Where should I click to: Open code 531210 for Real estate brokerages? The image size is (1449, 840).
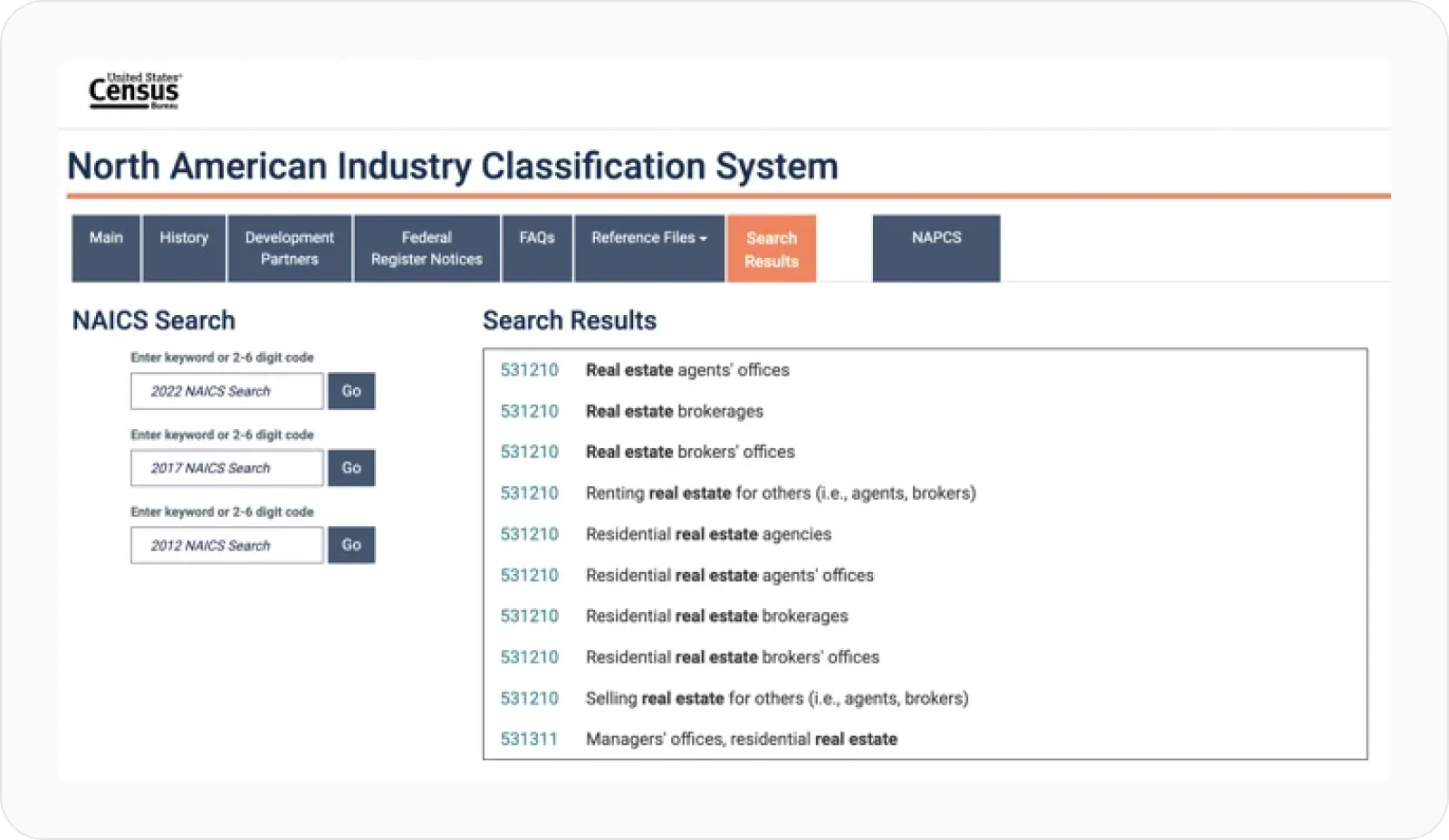(529, 411)
